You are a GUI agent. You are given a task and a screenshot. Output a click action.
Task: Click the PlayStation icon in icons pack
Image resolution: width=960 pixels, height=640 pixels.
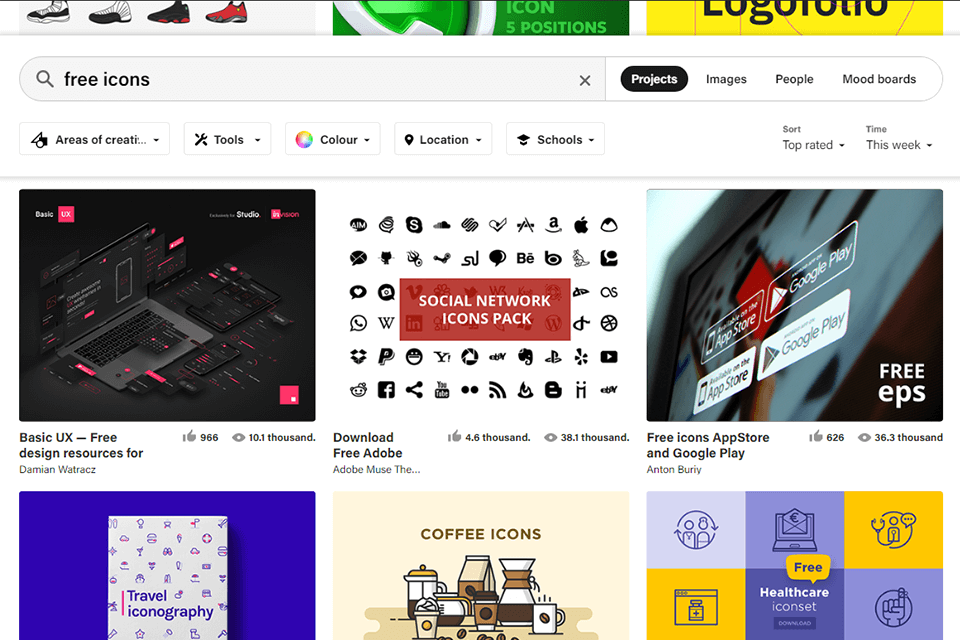point(553,356)
